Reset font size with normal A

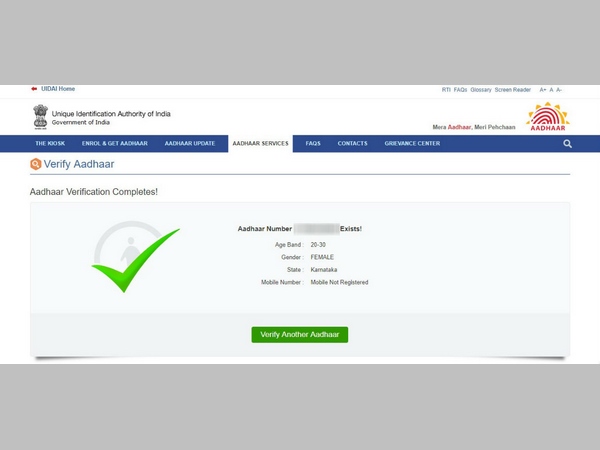click(x=552, y=90)
